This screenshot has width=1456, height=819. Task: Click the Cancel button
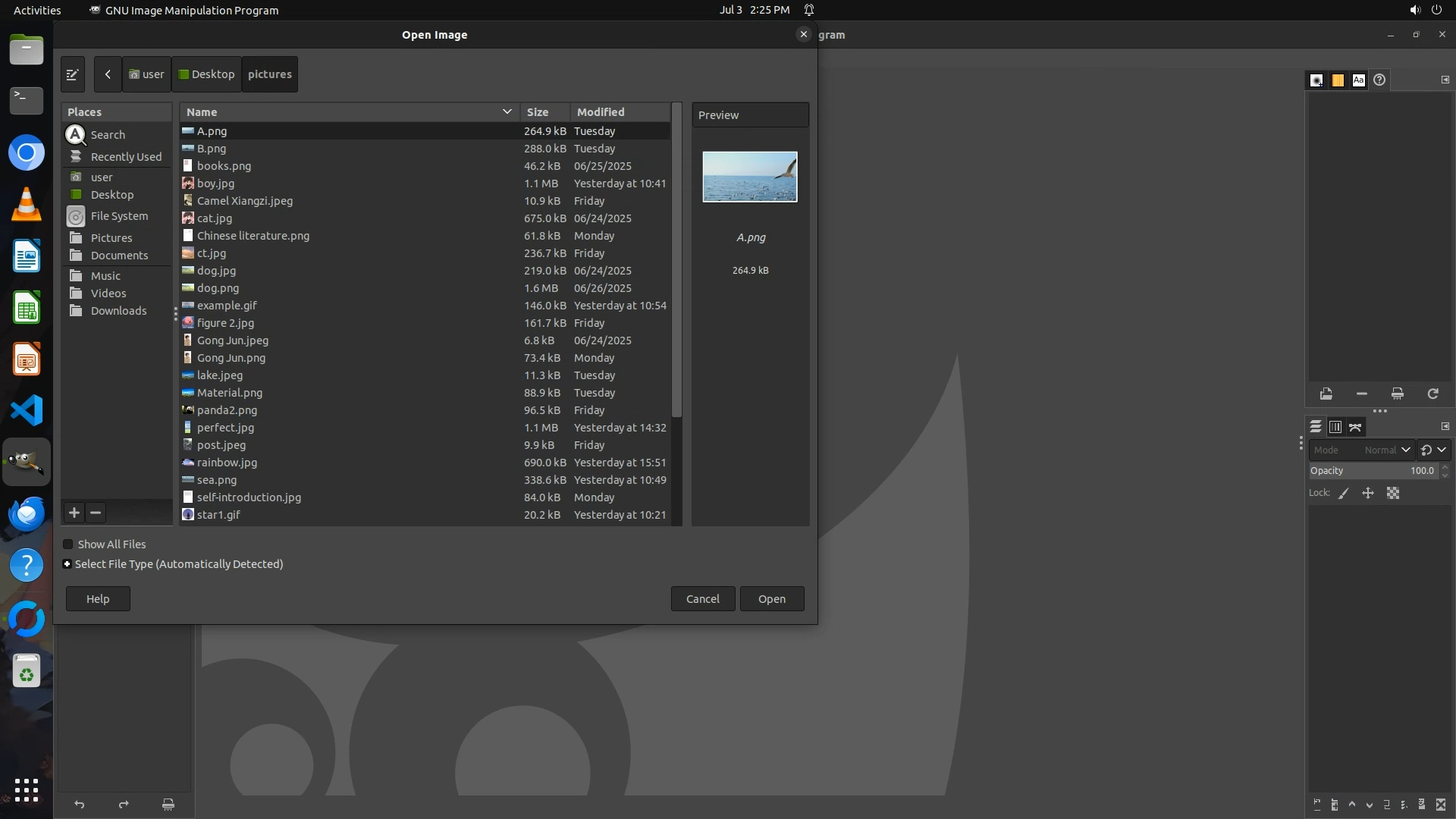pyautogui.click(x=702, y=599)
